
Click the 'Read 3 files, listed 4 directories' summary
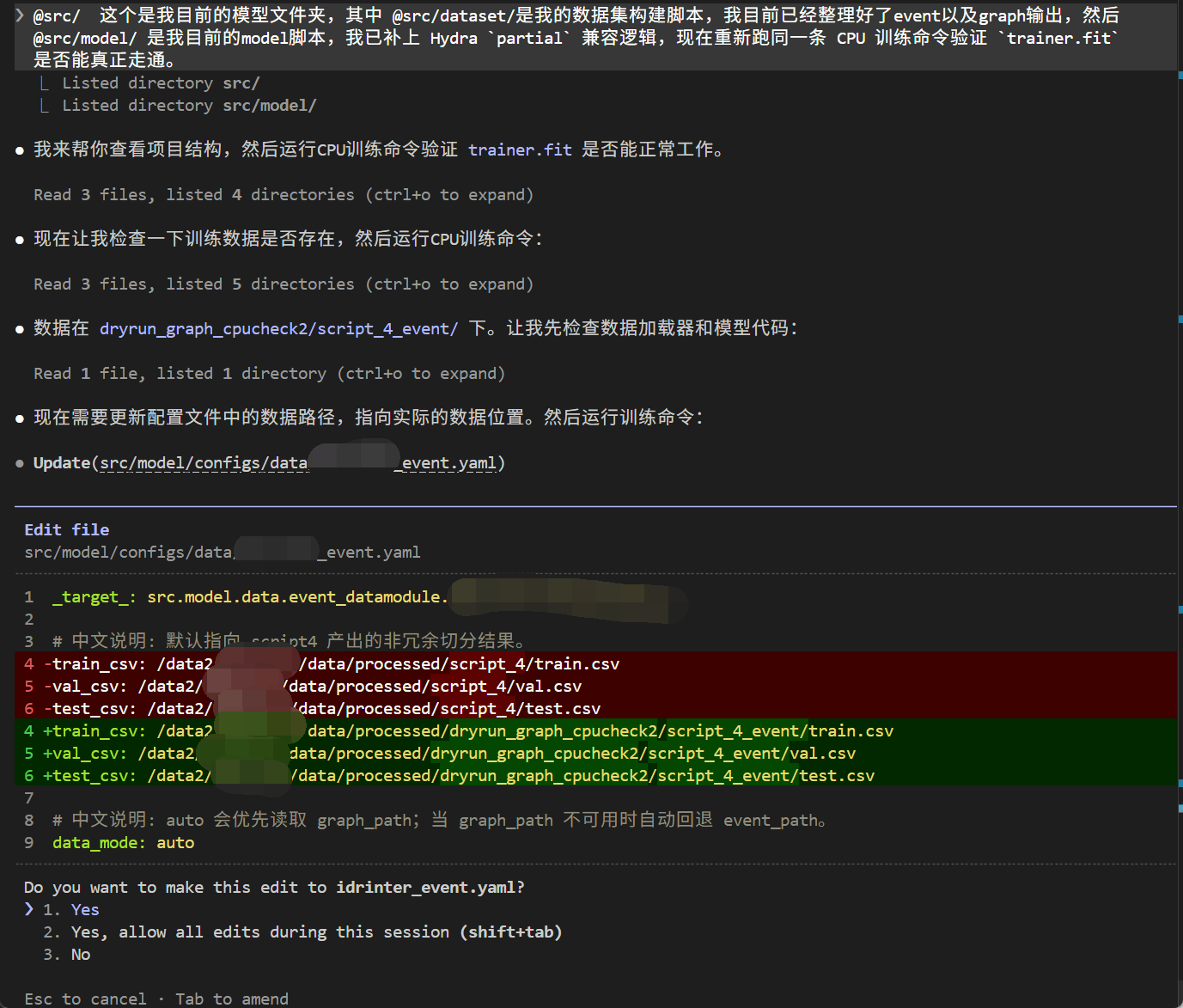pos(284,195)
